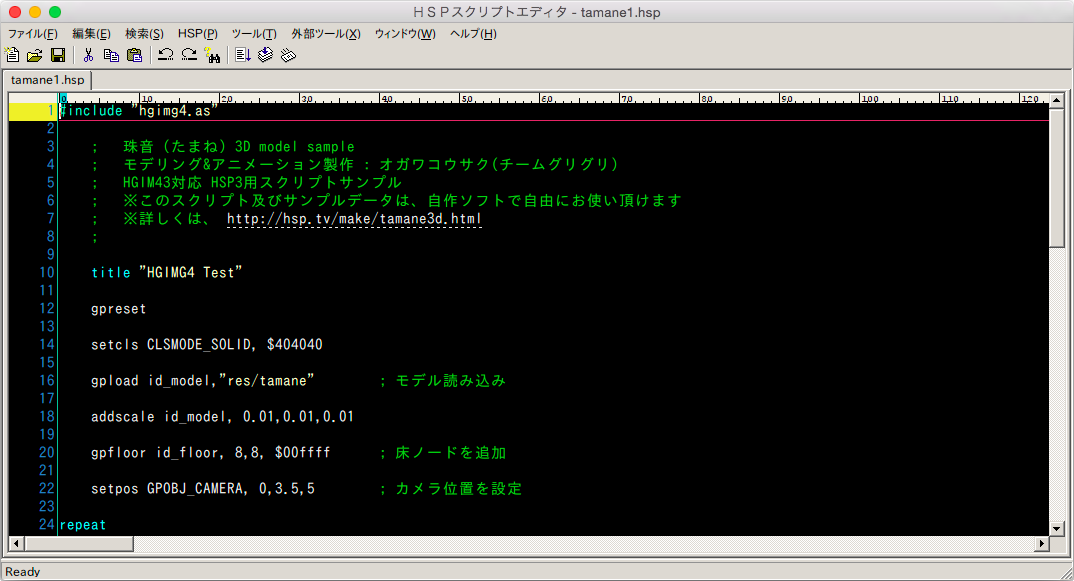Screen dimensions: 1074x581
Task: Copy selection with the copy icon
Action: tap(111, 55)
